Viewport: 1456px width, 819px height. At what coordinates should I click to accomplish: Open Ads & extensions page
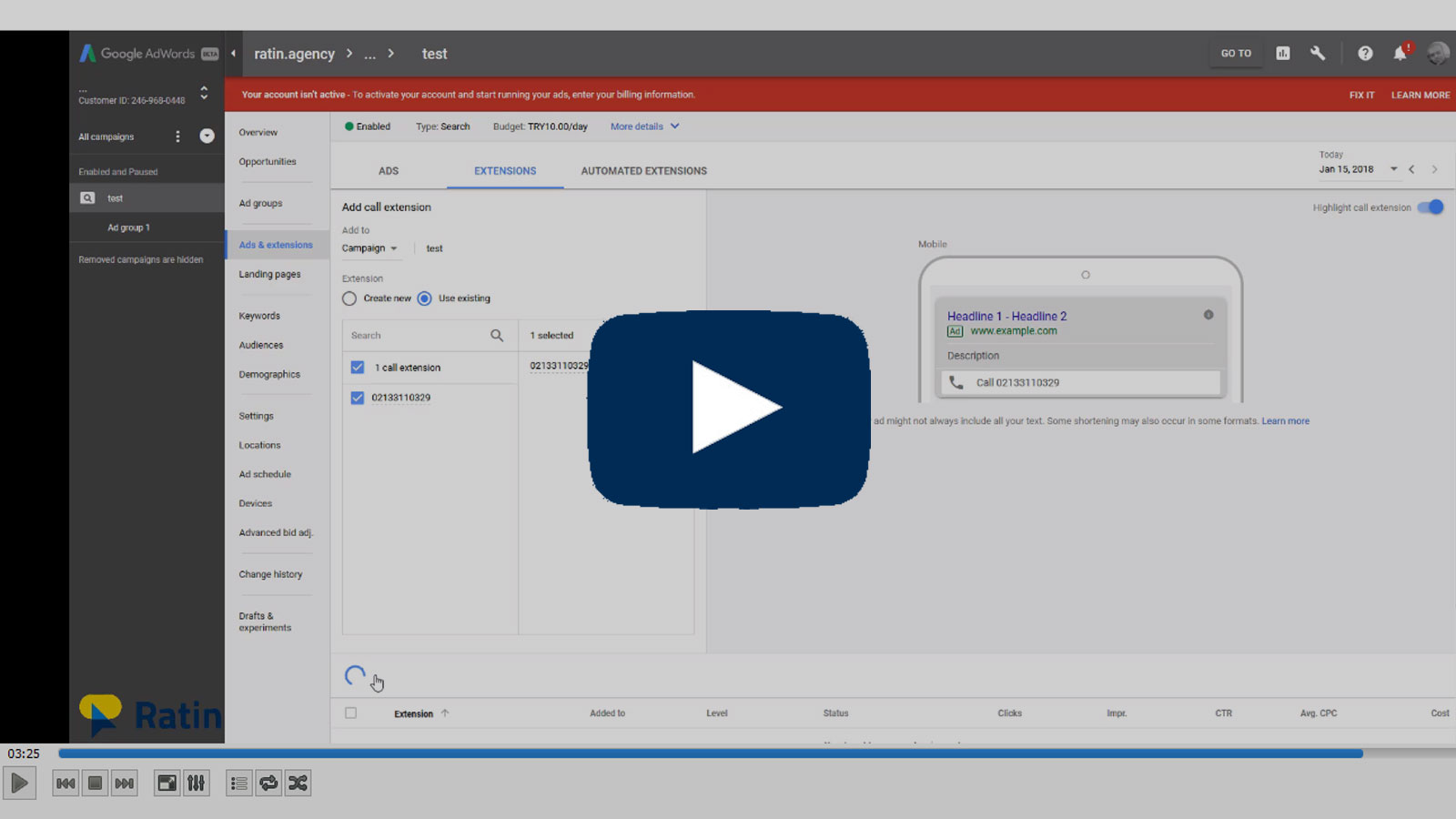[276, 245]
